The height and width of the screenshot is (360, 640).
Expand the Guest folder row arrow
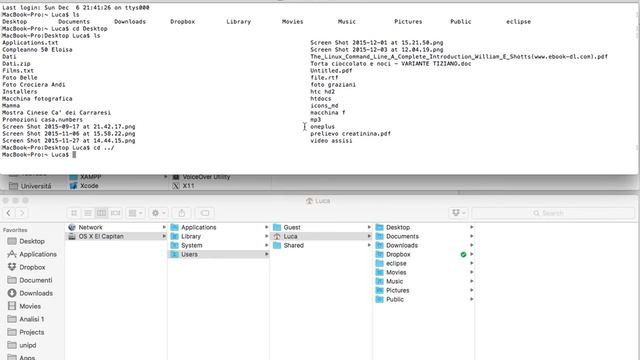tap(369, 227)
